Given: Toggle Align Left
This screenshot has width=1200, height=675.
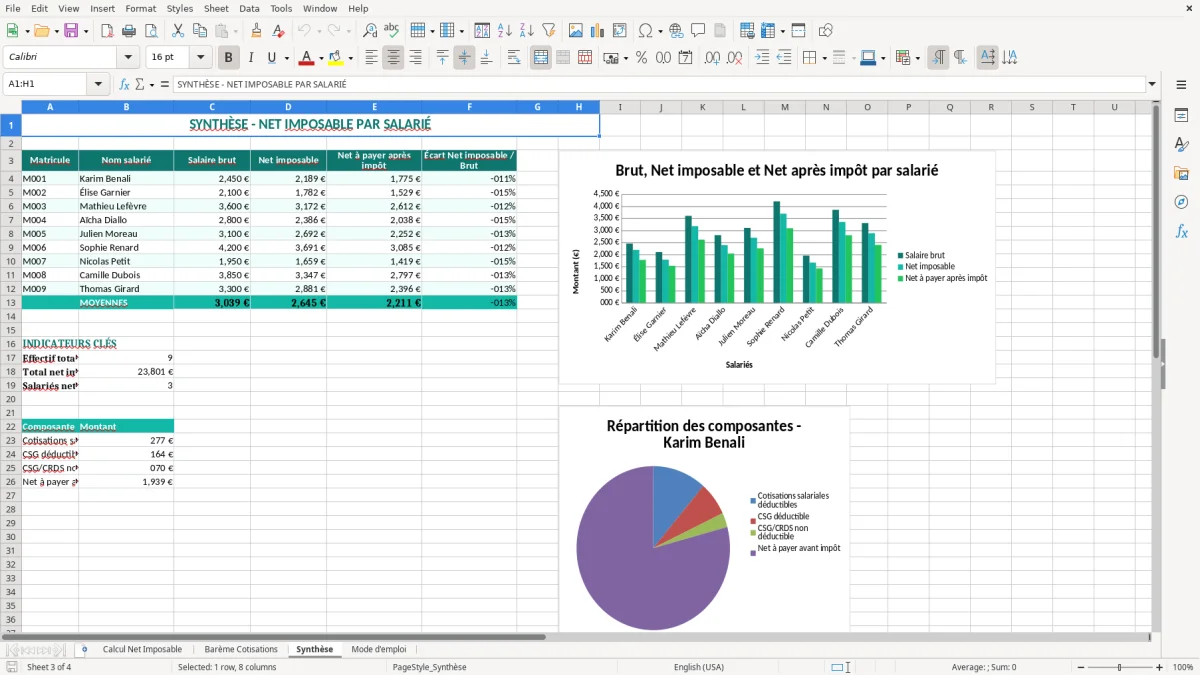Looking at the screenshot, I should coord(372,58).
